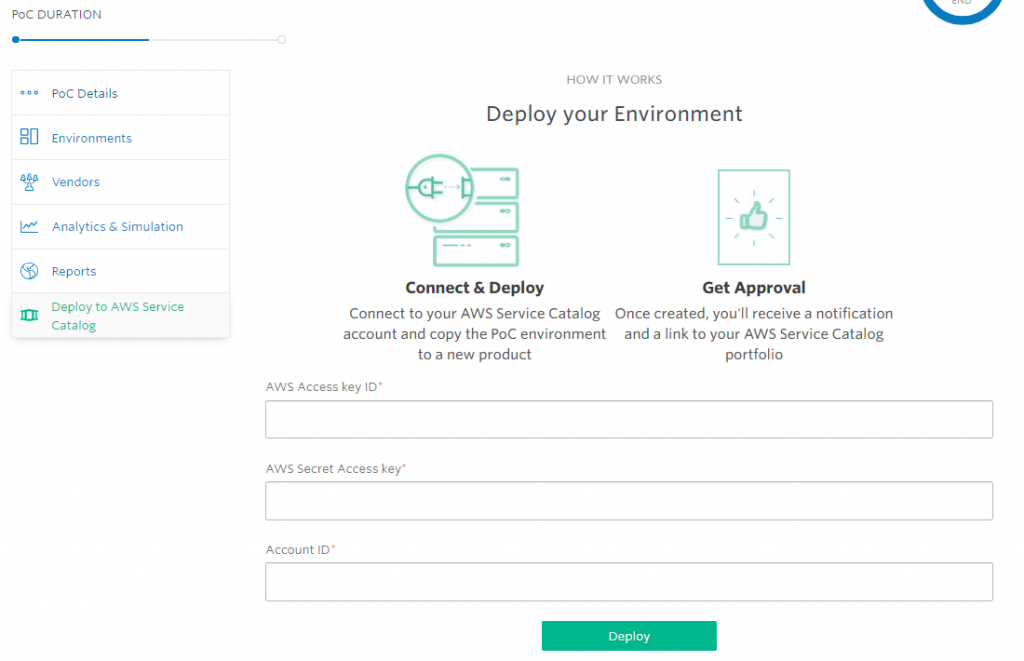Click the Get Approval heading
This screenshot has width=1024, height=661.
754,287
